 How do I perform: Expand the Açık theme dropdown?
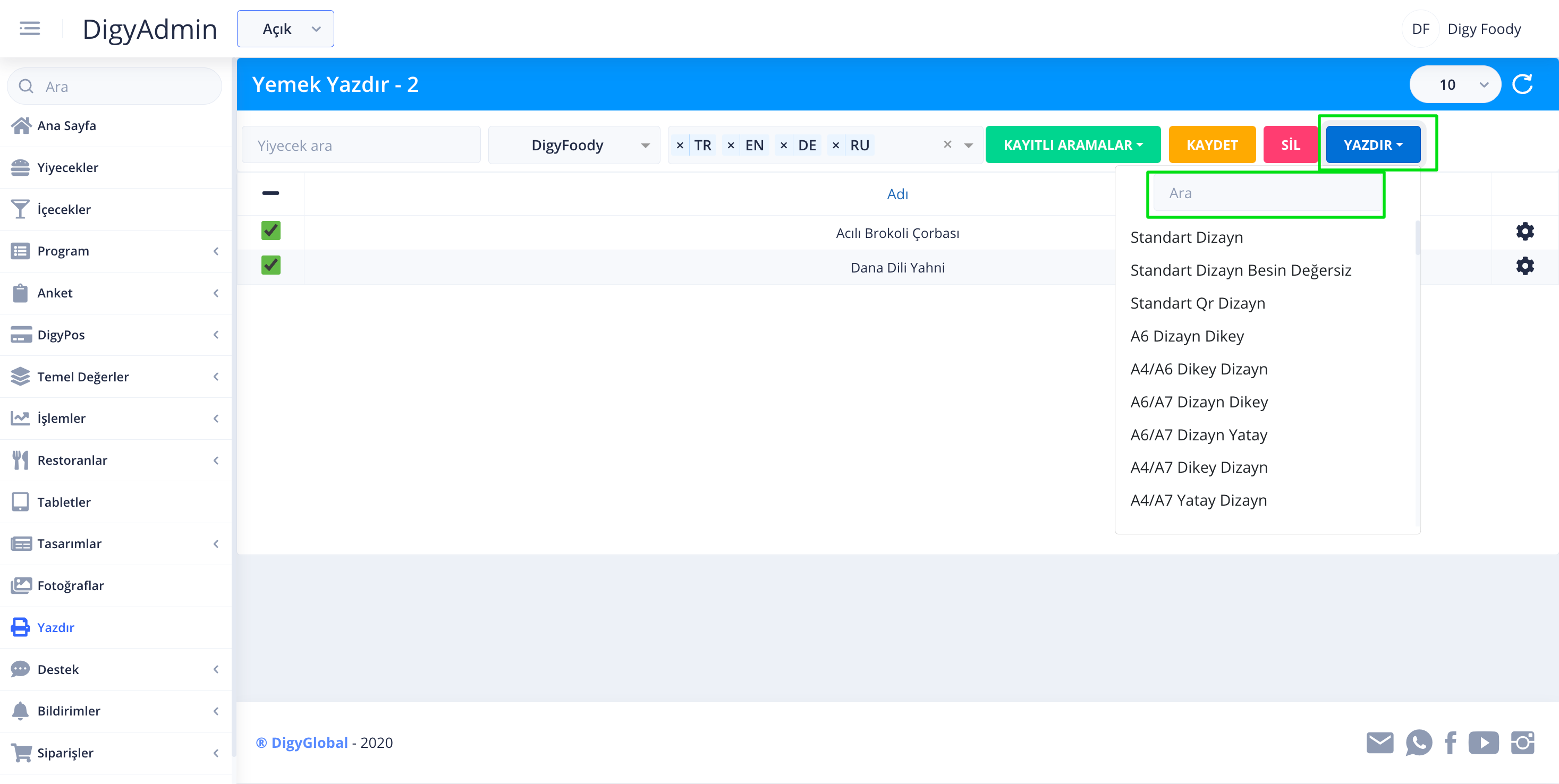[x=285, y=29]
